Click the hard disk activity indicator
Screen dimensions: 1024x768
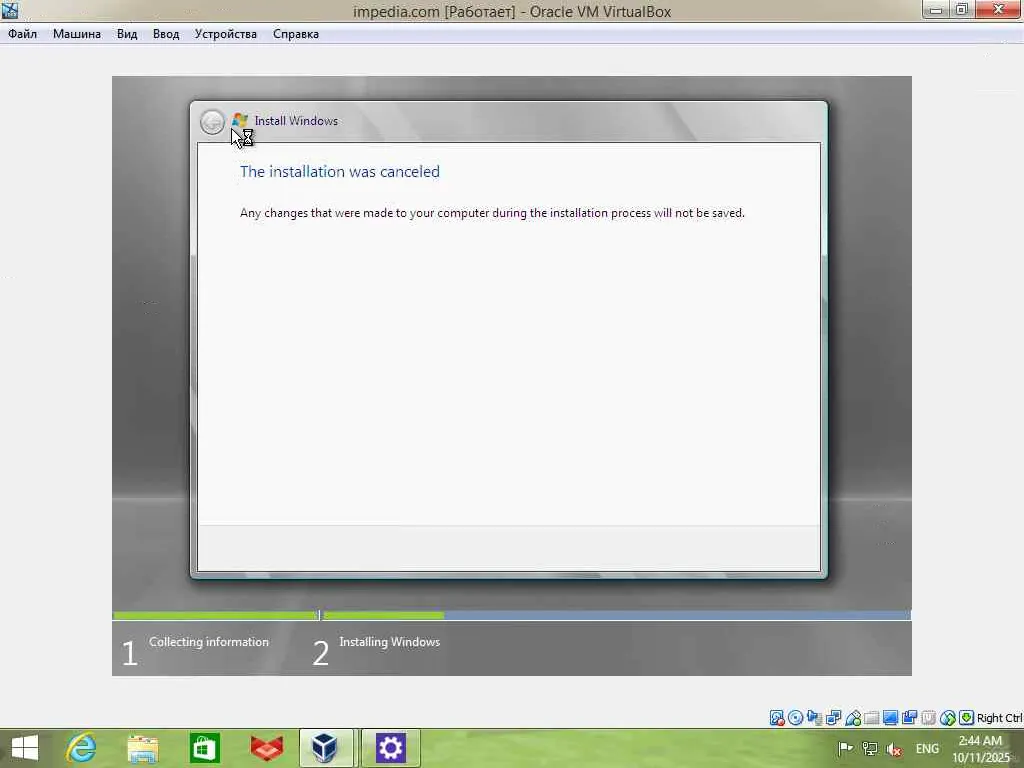pyautogui.click(x=776, y=718)
